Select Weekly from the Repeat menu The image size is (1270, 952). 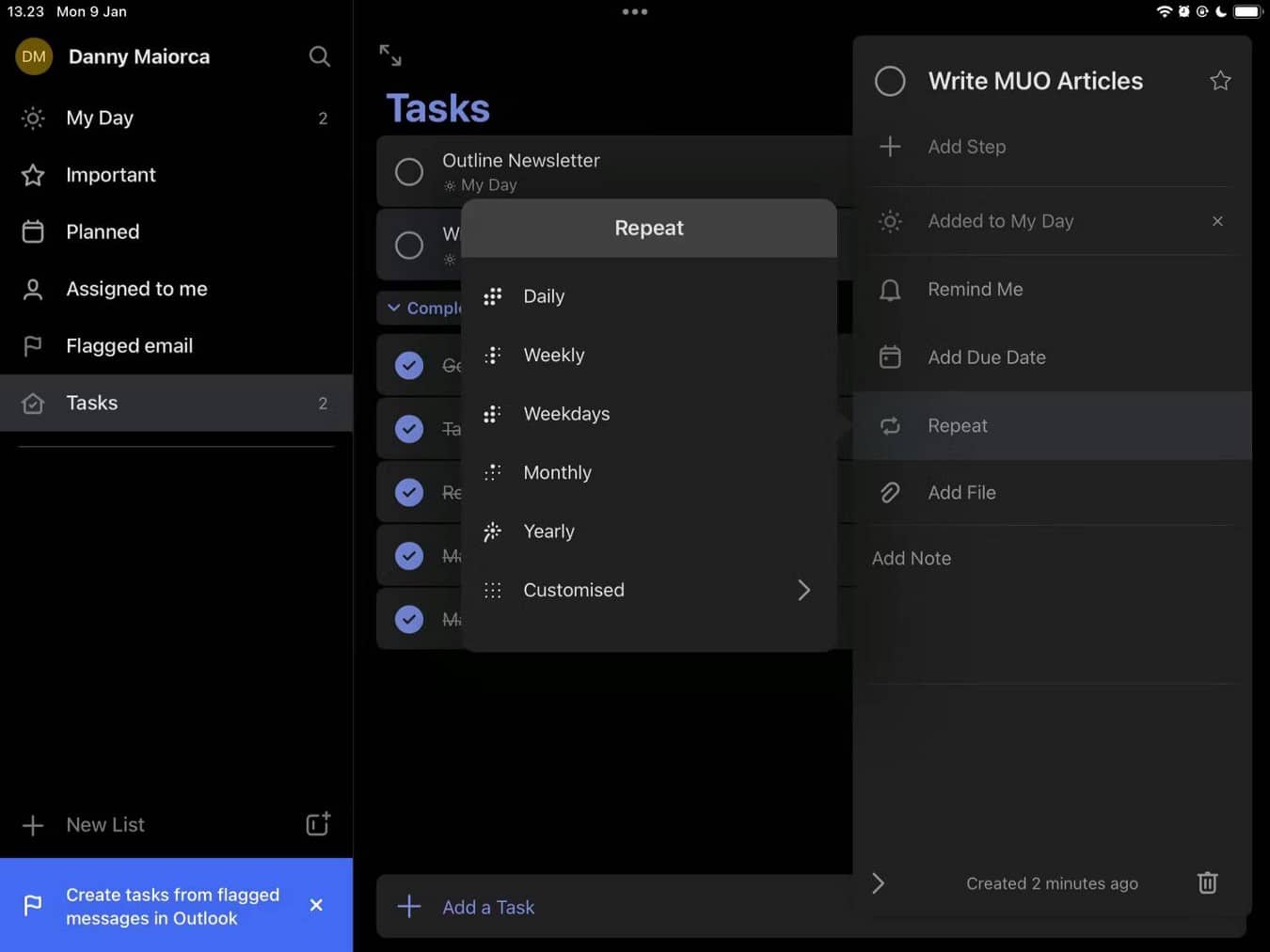[553, 355]
